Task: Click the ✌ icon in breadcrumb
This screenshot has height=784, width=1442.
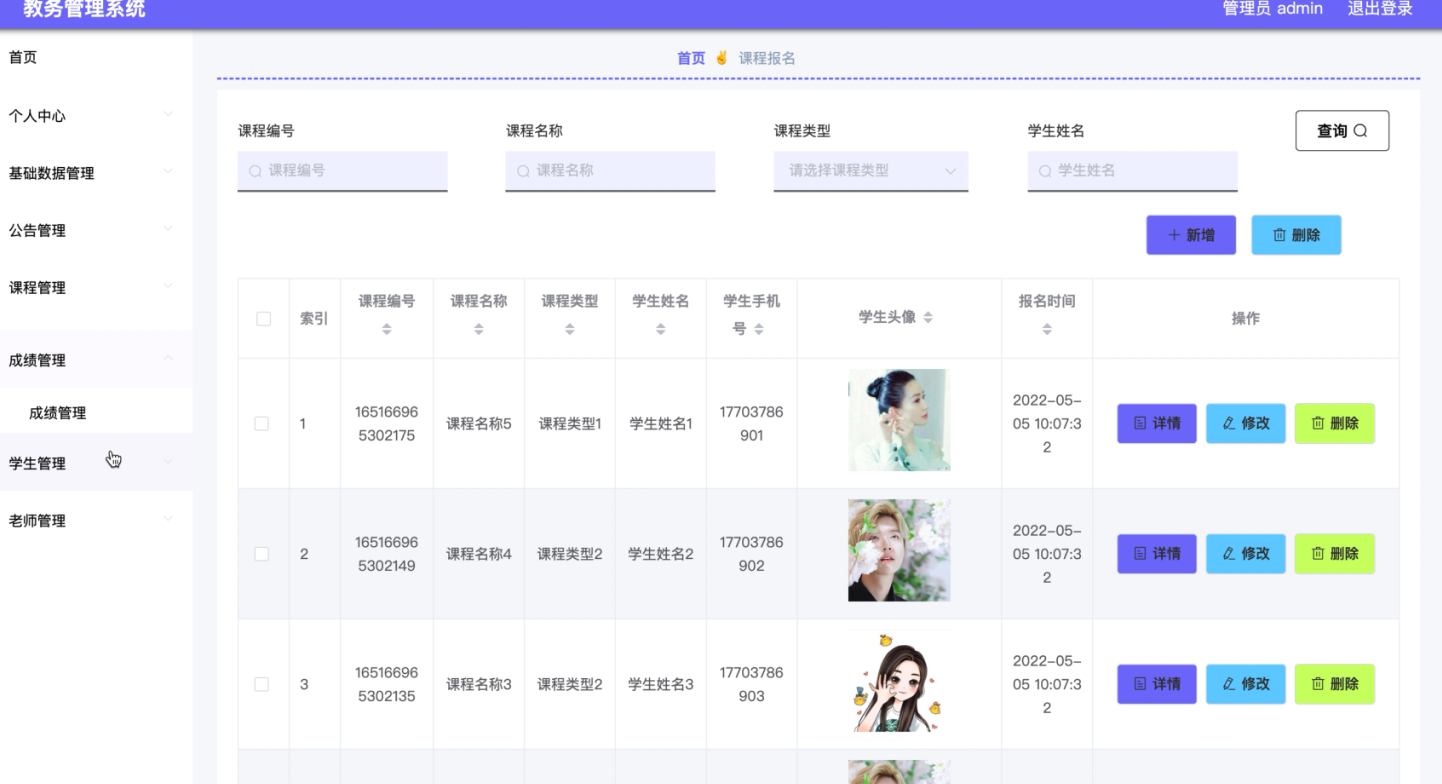Action: point(722,58)
